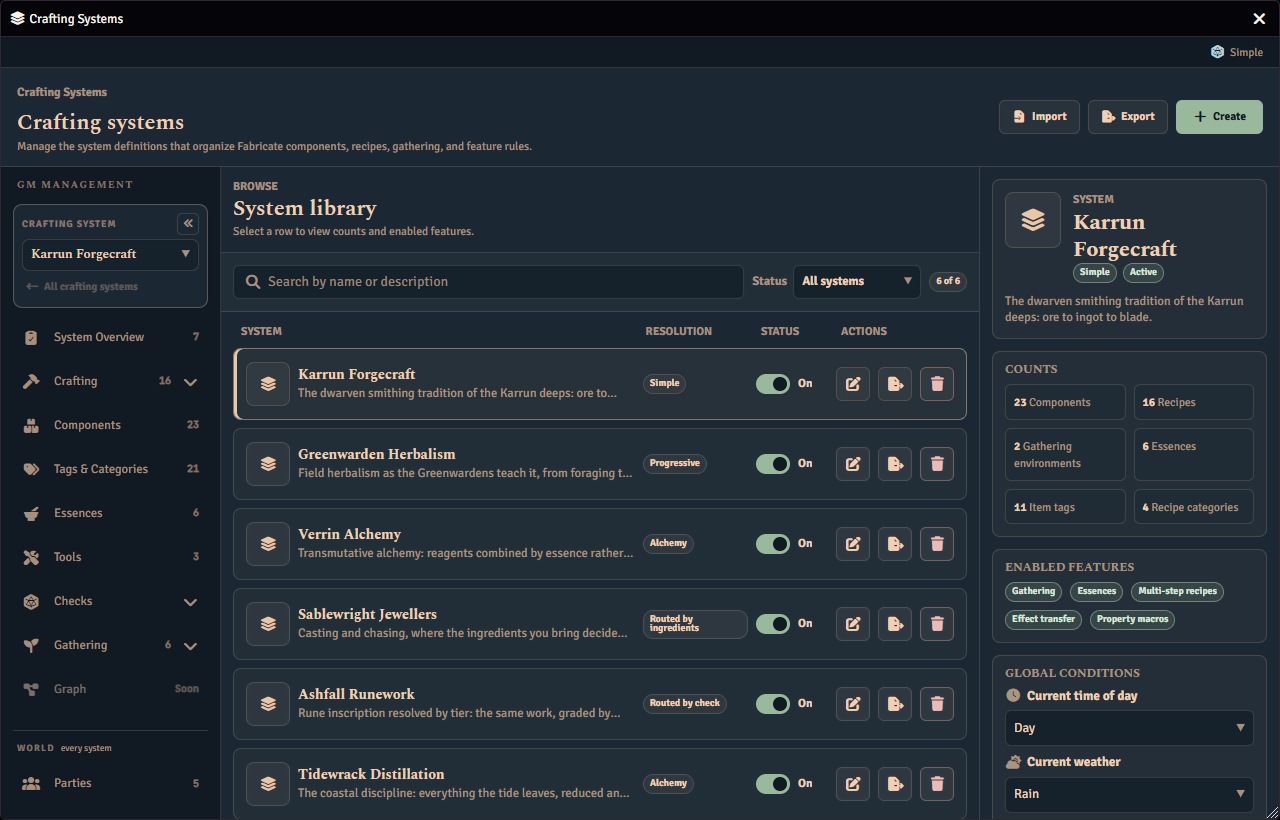Edit the Karrun Forgecraft system
Image resolution: width=1280 pixels, height=820 pixels.
pos(852,384)
